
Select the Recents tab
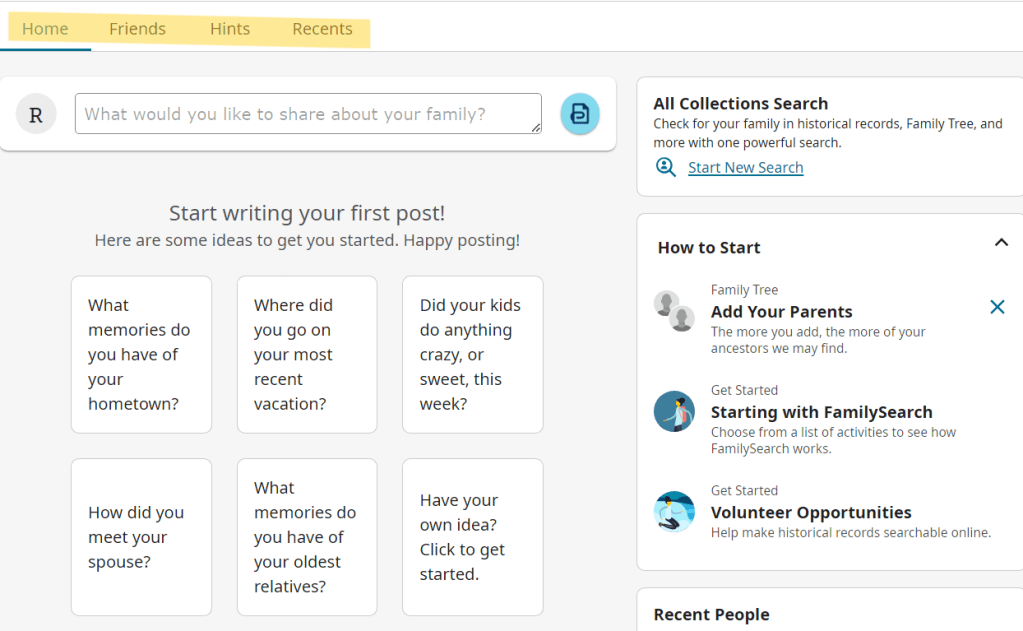[x=322, y=29]
